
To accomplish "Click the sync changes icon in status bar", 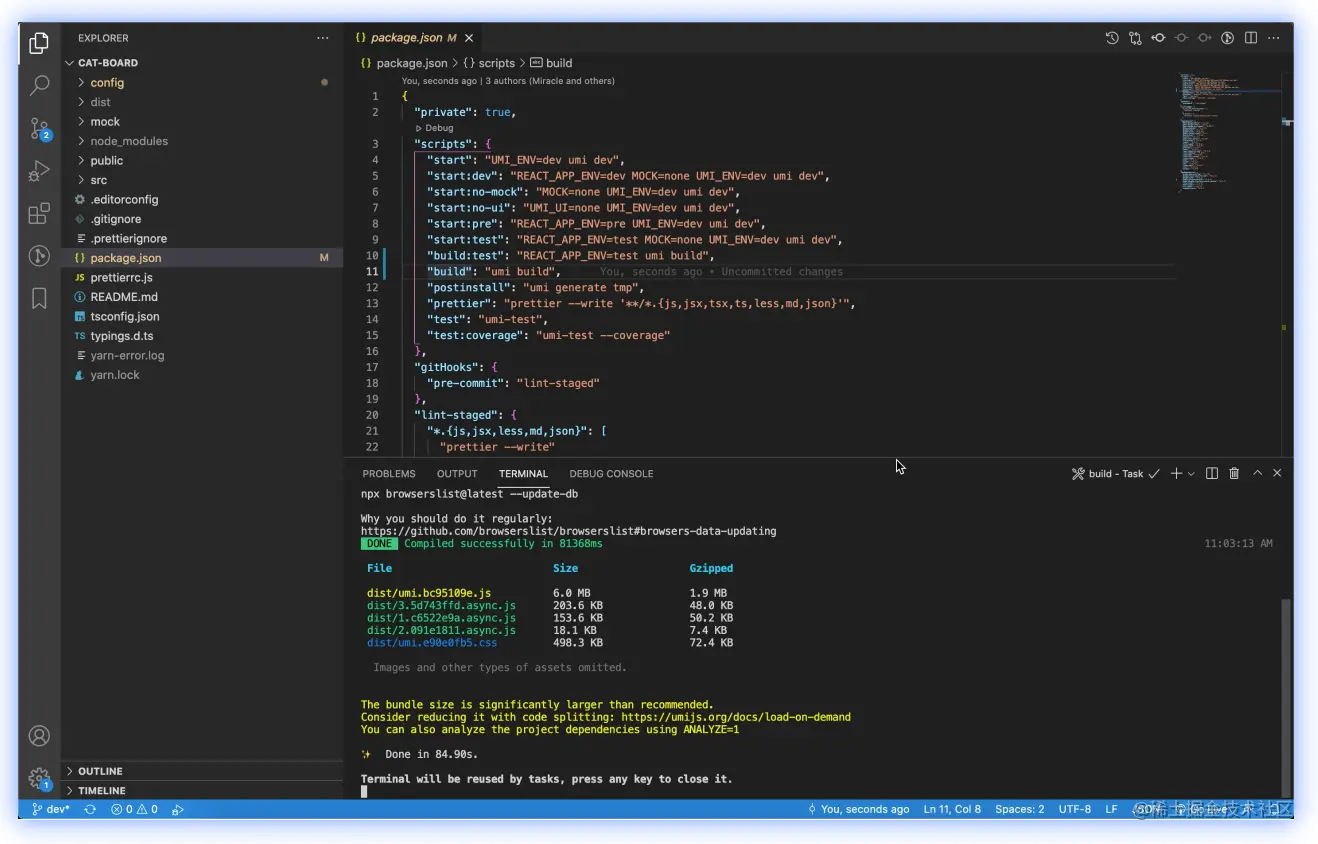I will click(90, 809).
